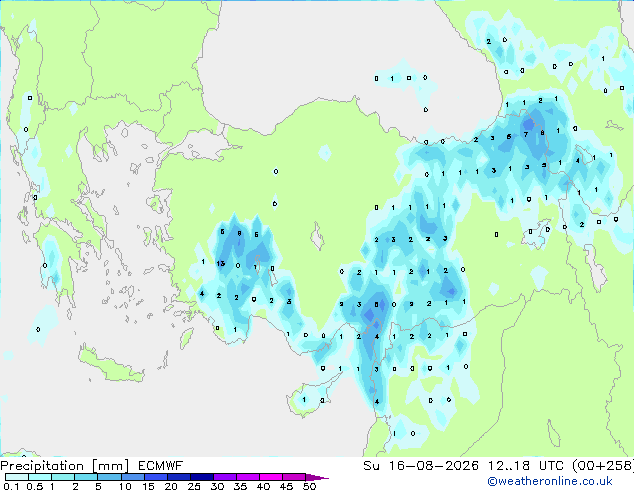Select the dark navy swatch between 25 and 30

(x=201, y=477)
